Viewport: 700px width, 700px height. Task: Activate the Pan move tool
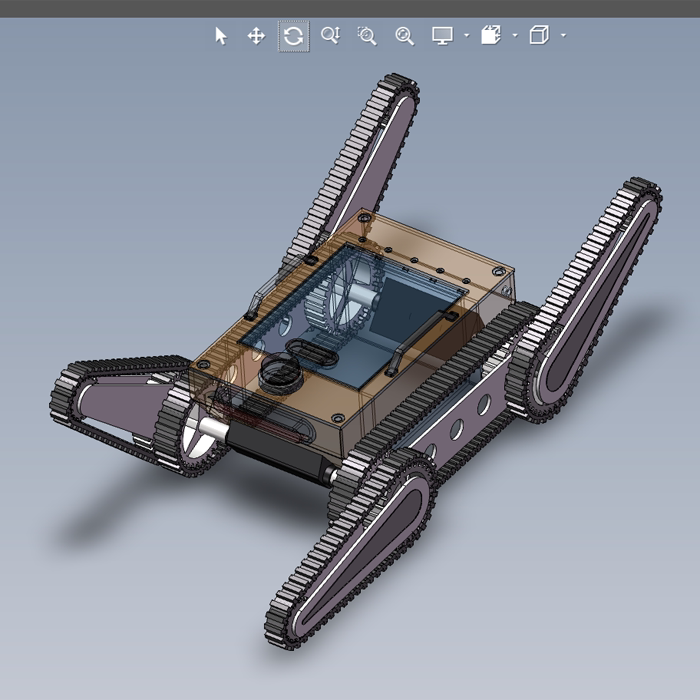256,36
